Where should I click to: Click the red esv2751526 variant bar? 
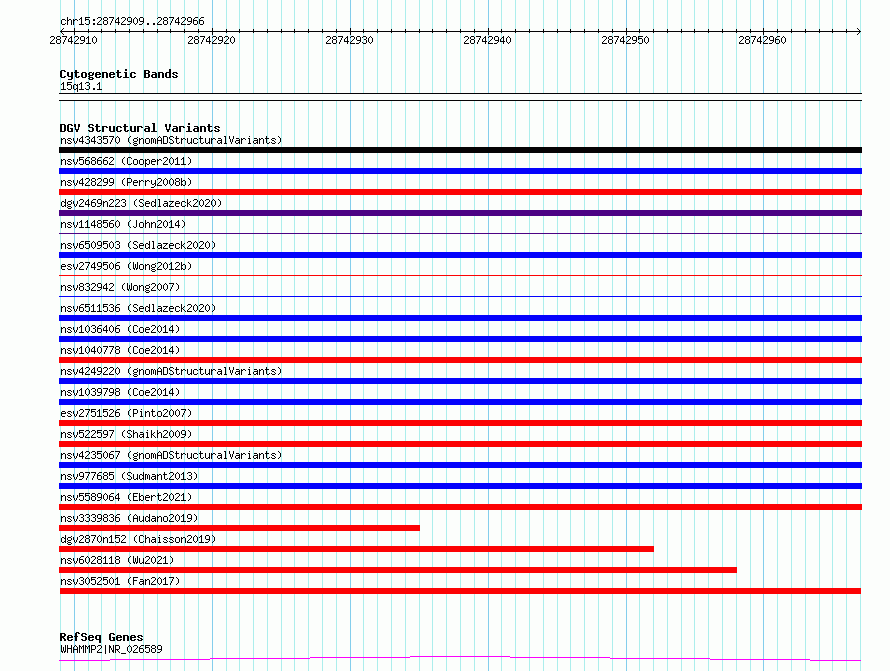point(460,423)
